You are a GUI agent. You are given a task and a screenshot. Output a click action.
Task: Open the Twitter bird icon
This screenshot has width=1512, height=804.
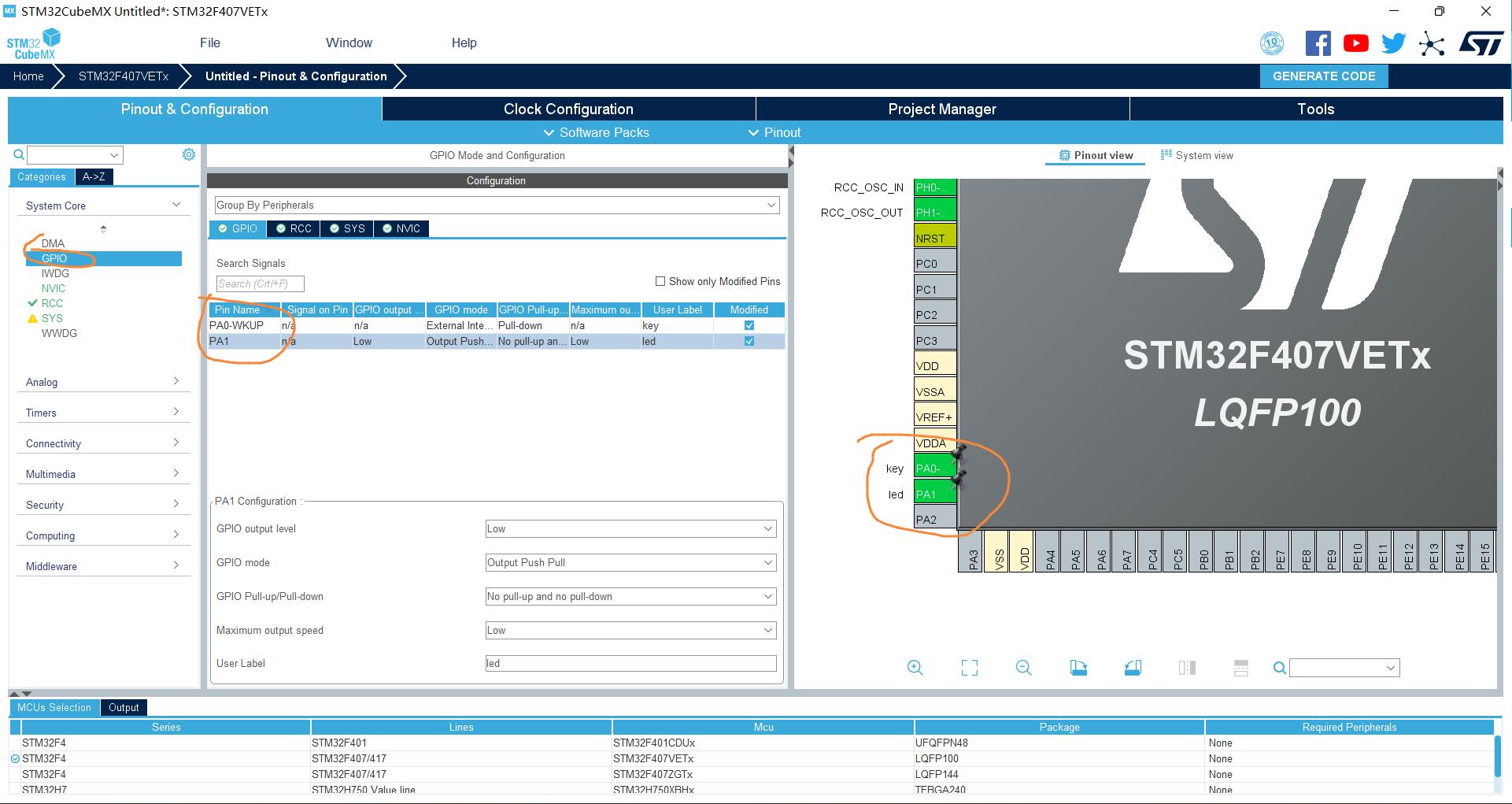click(x=1393, y=43)
